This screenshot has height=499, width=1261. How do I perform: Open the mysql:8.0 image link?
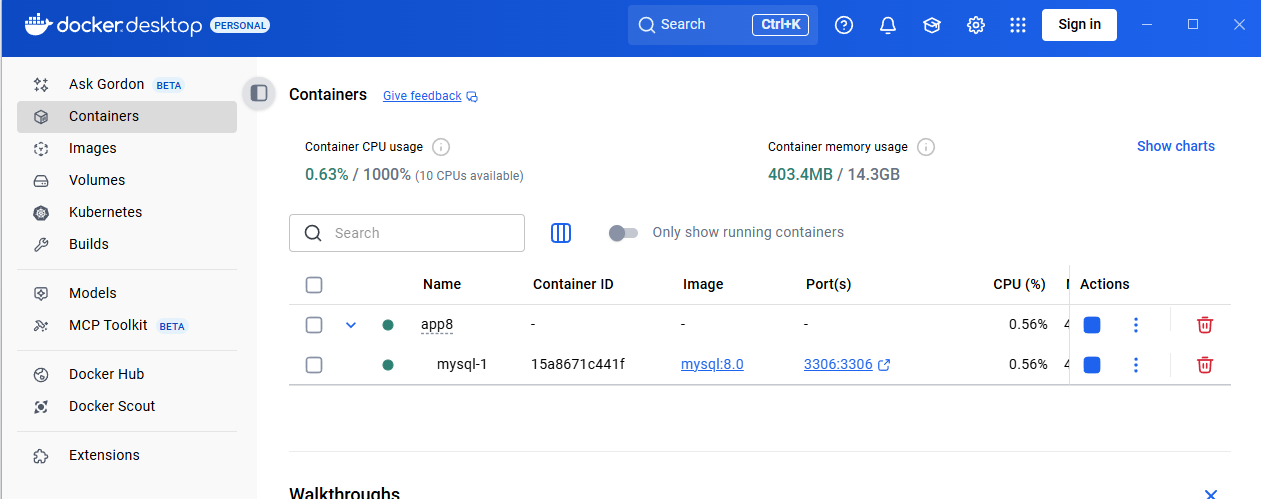[x=712, y=364]
